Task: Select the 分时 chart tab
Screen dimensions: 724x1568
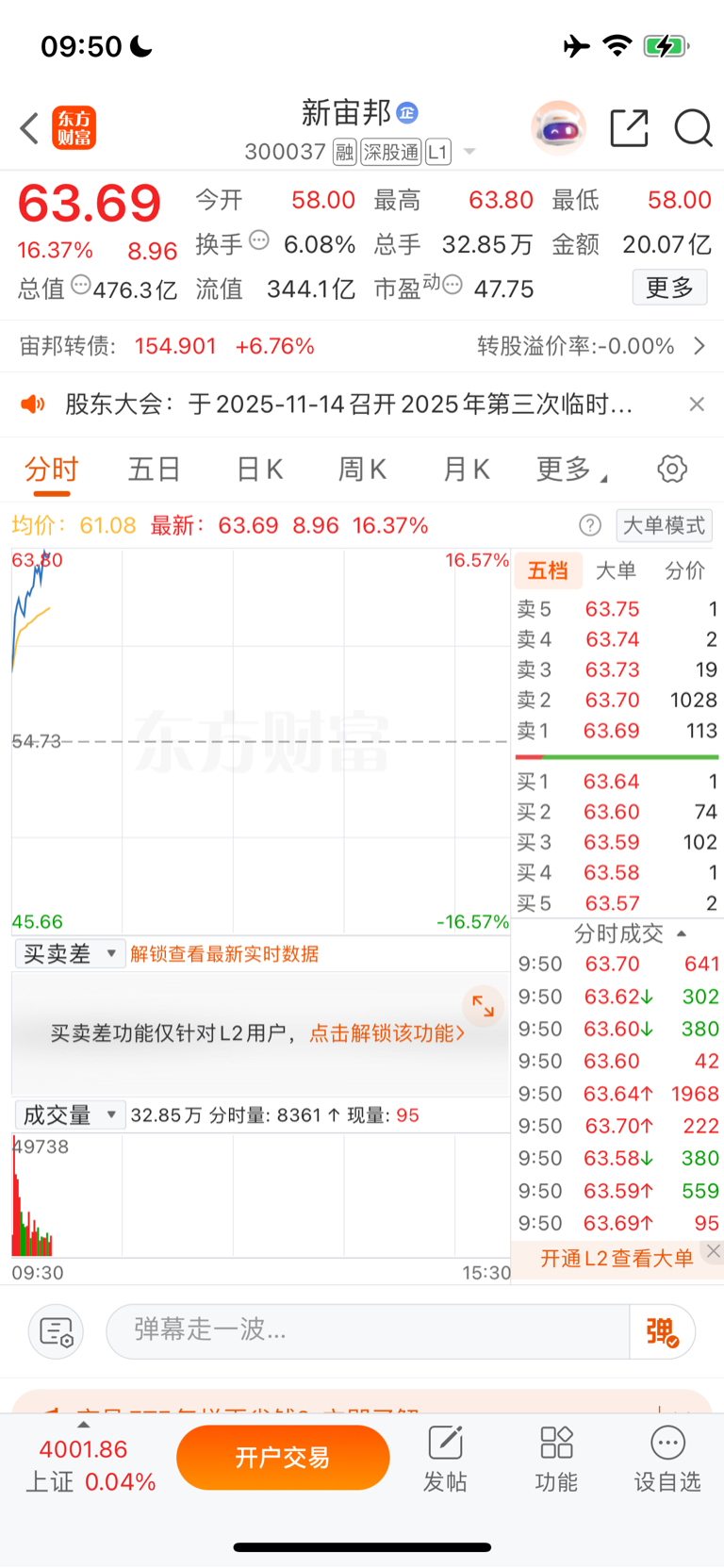Action: click(x=52, y=470)
